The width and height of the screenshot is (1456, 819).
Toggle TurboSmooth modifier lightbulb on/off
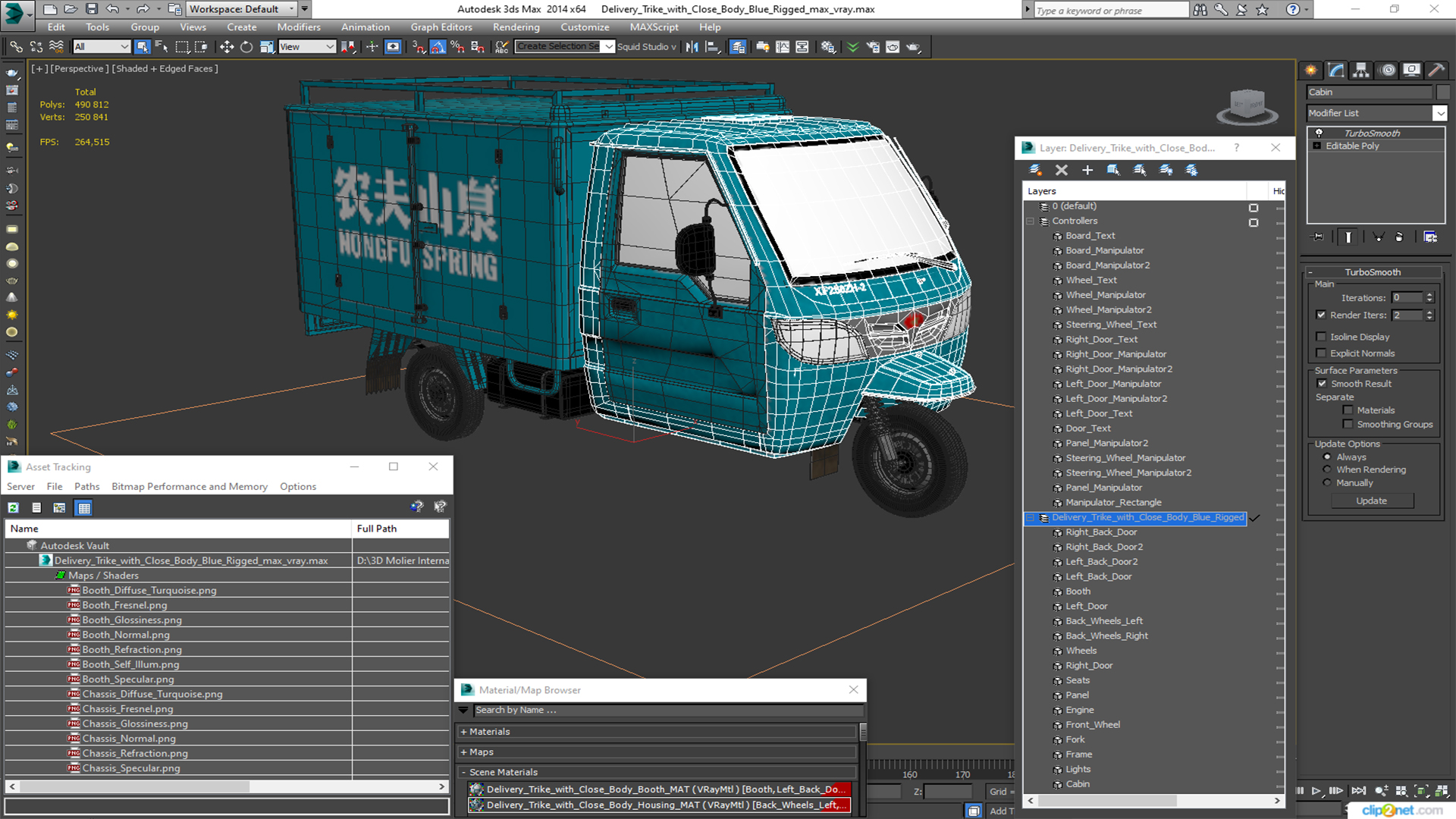pyautogui.click(x=1319, y=133)
